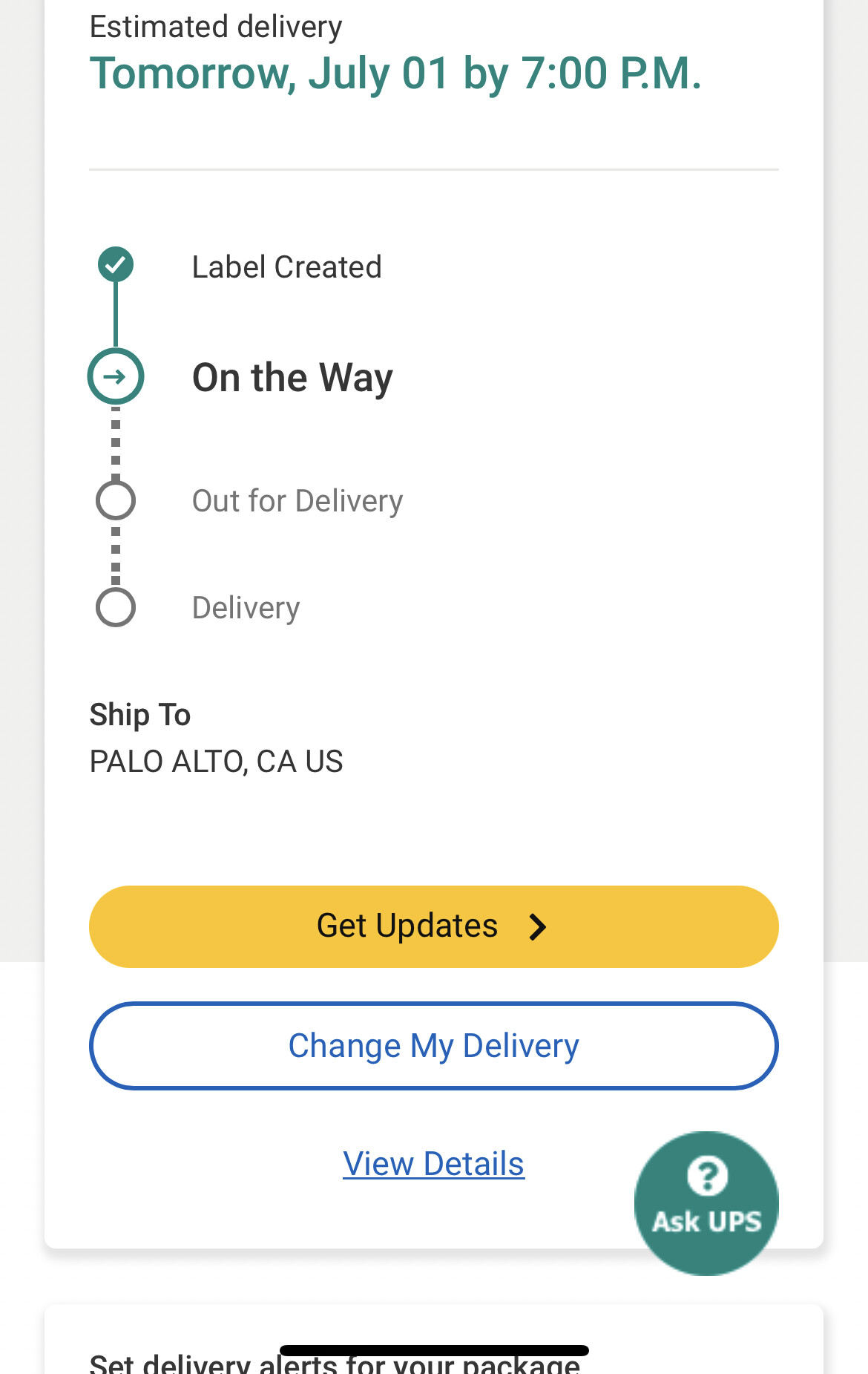Open the View Details link

point(434,1164)
